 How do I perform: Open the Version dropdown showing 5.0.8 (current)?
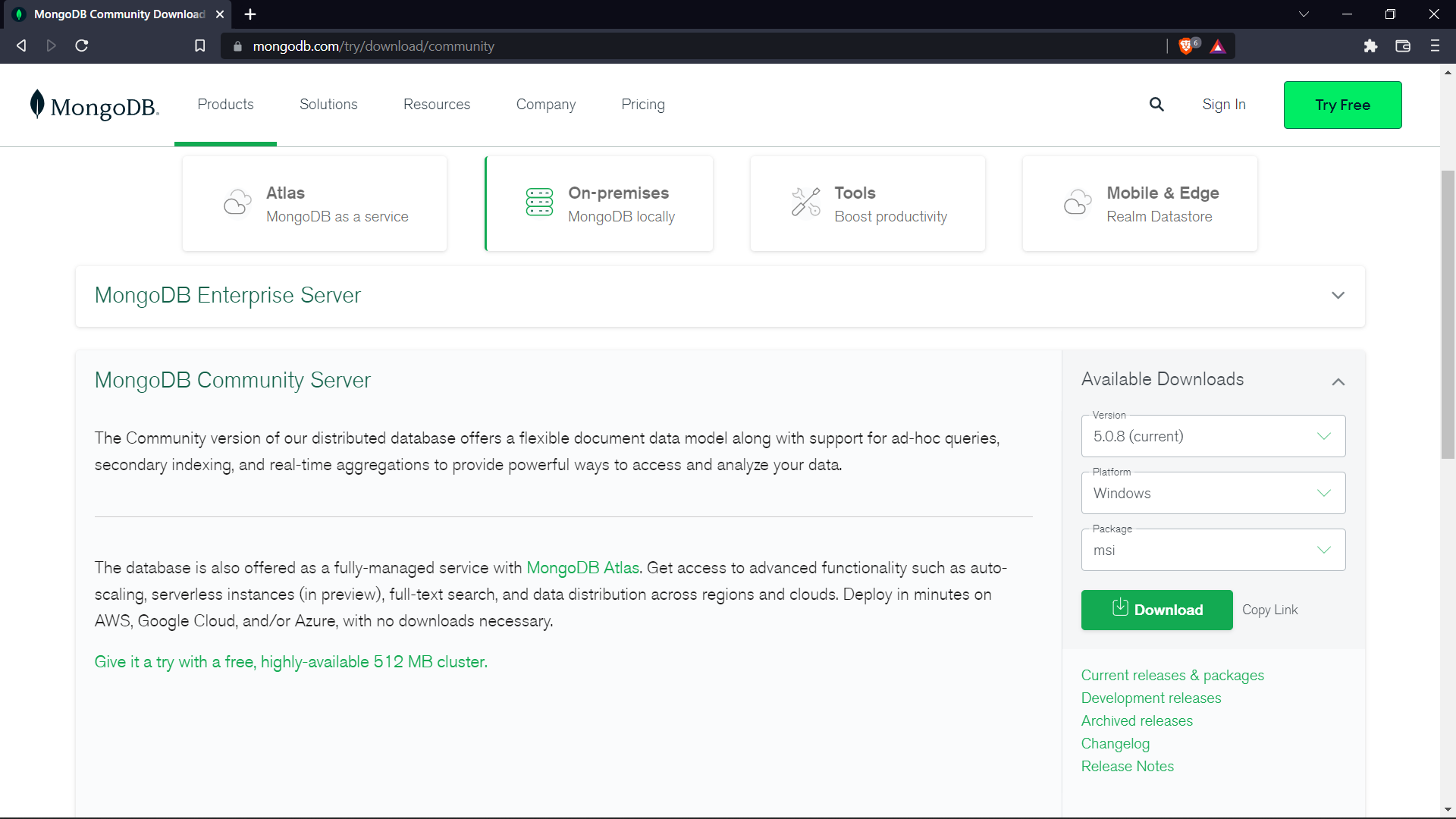(1213, 436)
